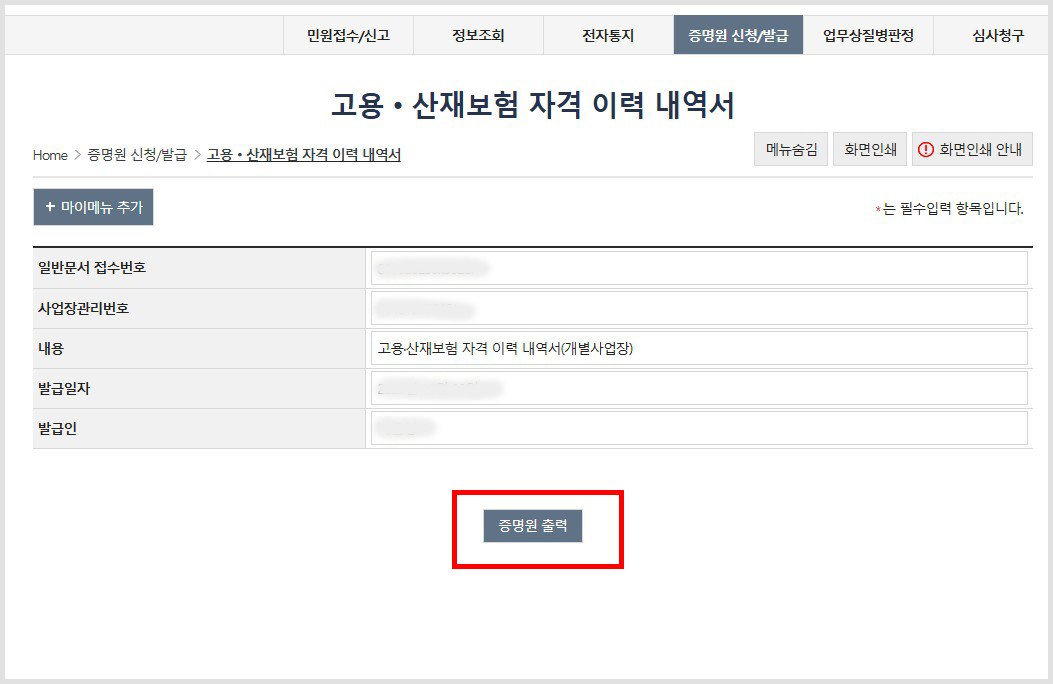Select the 증명원 신청/발급 navigation tab

739,34
